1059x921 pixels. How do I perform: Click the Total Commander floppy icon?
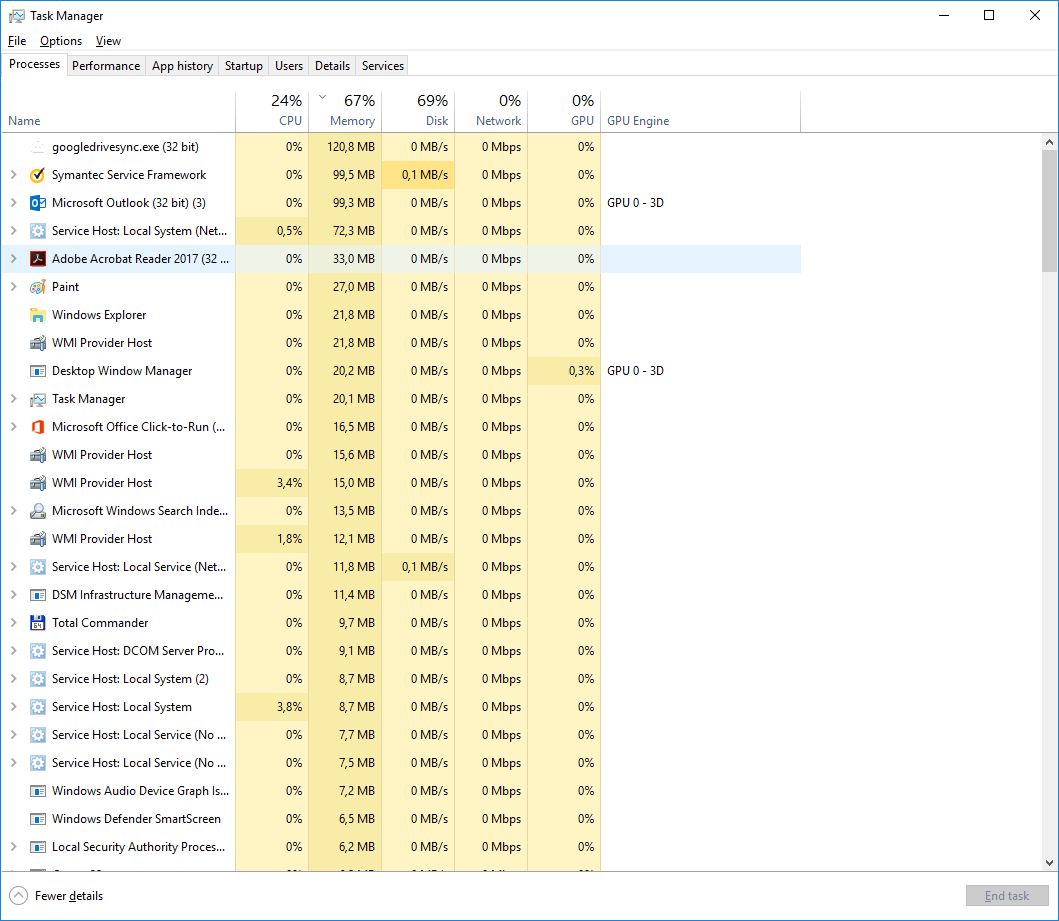[x=38, y=623]
